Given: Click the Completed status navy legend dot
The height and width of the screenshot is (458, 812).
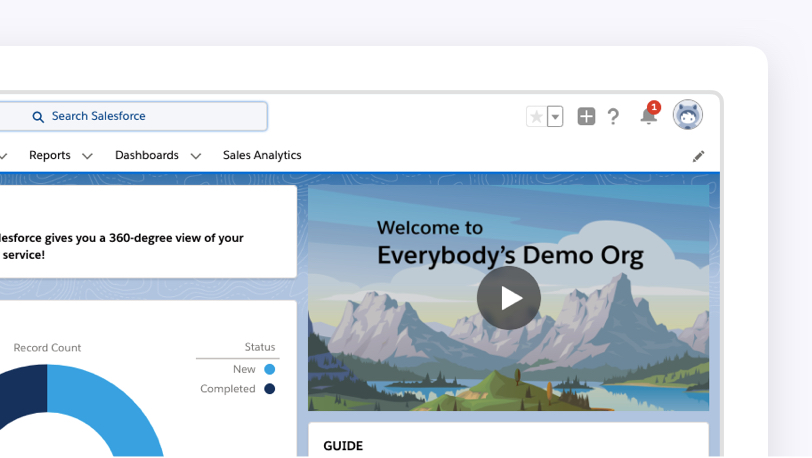Looking at the screenshot, I should [269, 389].
